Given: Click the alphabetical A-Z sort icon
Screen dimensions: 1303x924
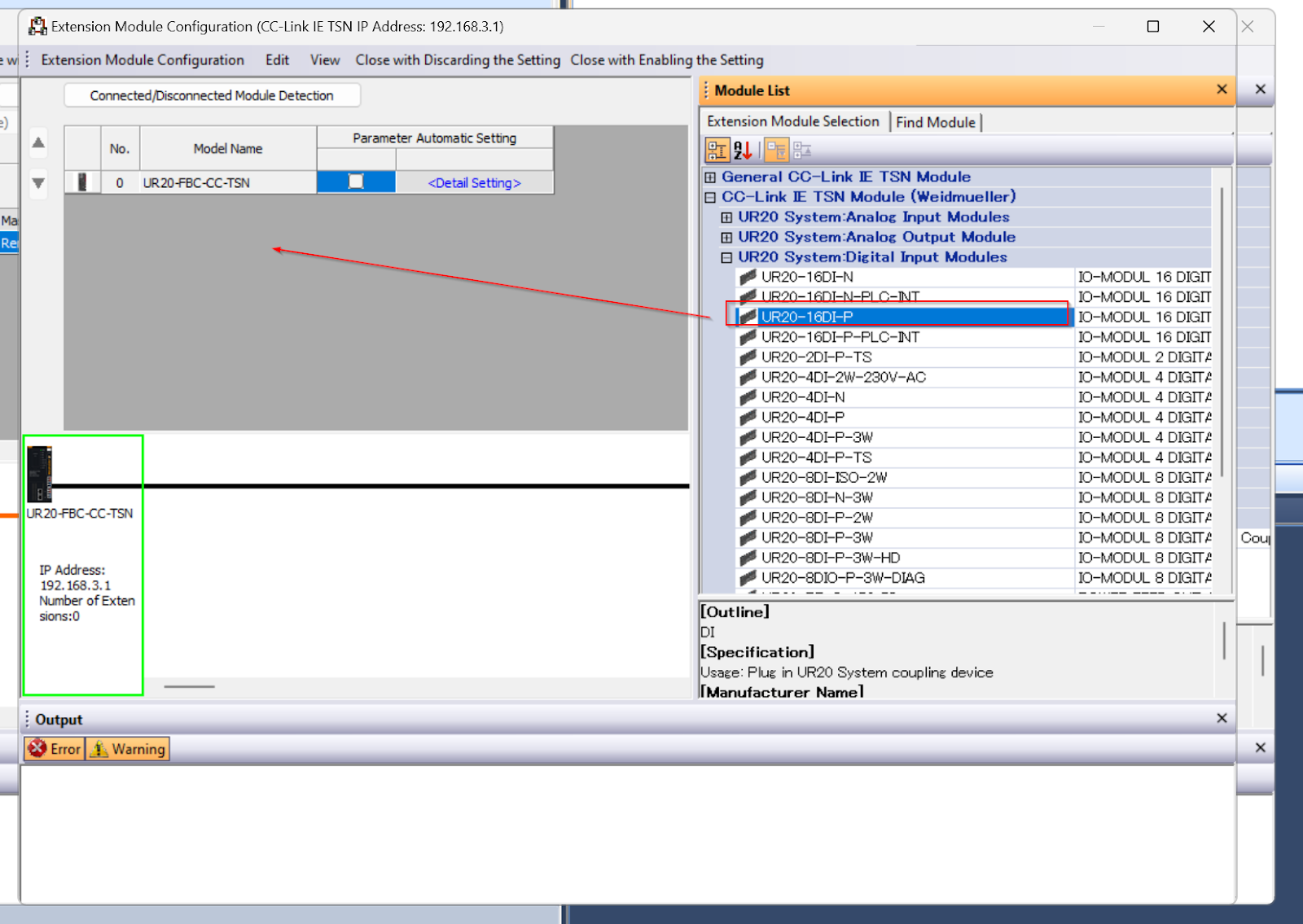Looking at the screenshot, I should point(743,150).
